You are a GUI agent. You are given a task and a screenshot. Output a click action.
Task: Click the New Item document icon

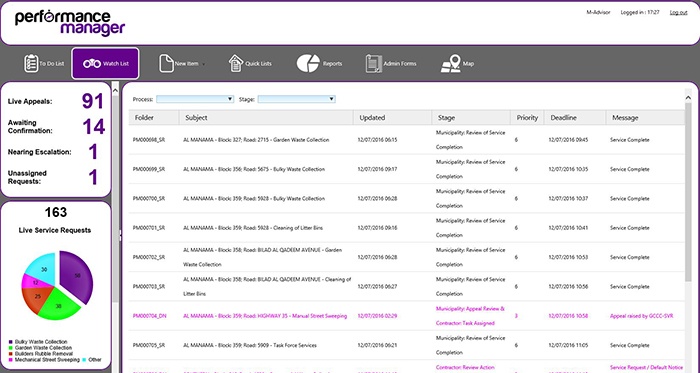(166, 63)
